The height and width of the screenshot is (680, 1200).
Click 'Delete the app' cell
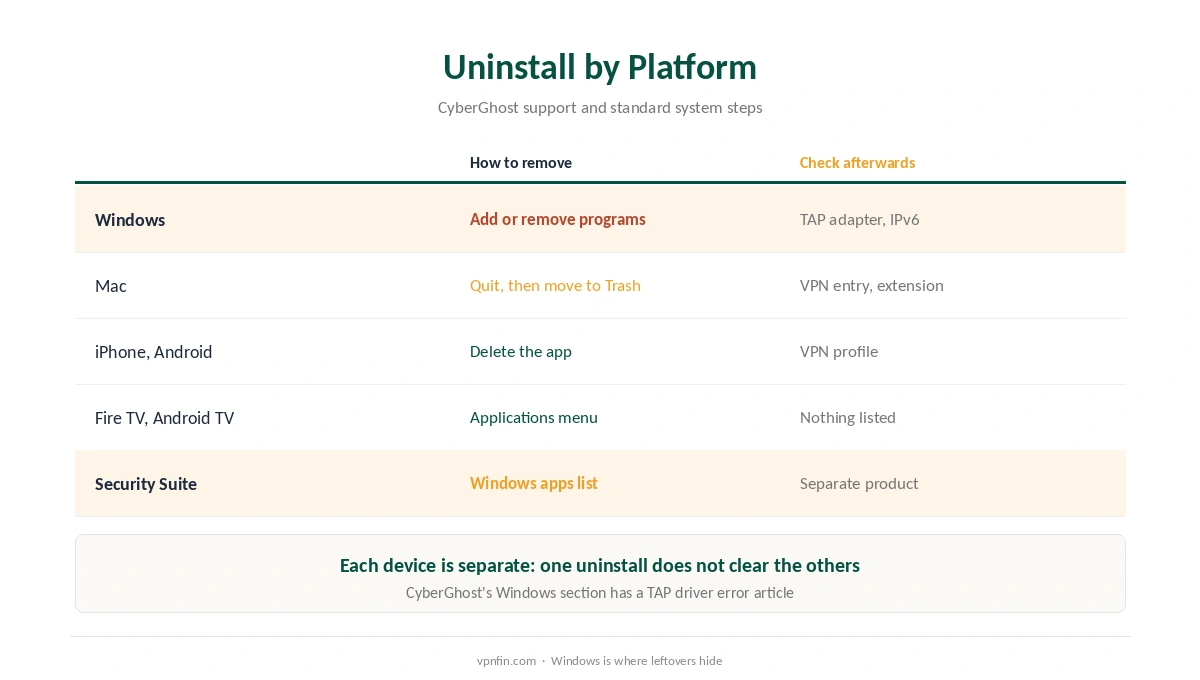521,351
